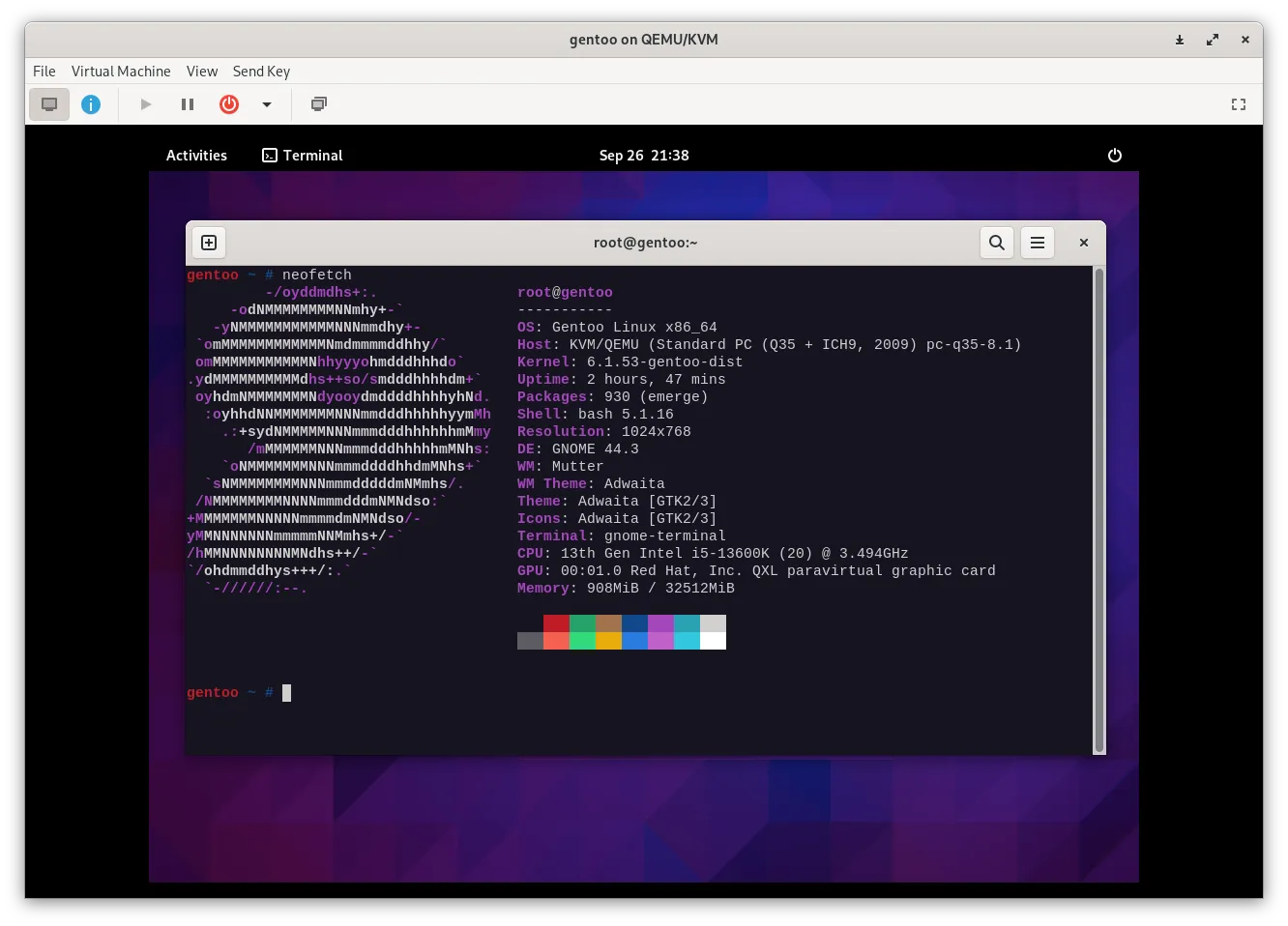Open the Virtual Machine menu
Viewport: 1288px width, 926px height.
click(121, 71)
